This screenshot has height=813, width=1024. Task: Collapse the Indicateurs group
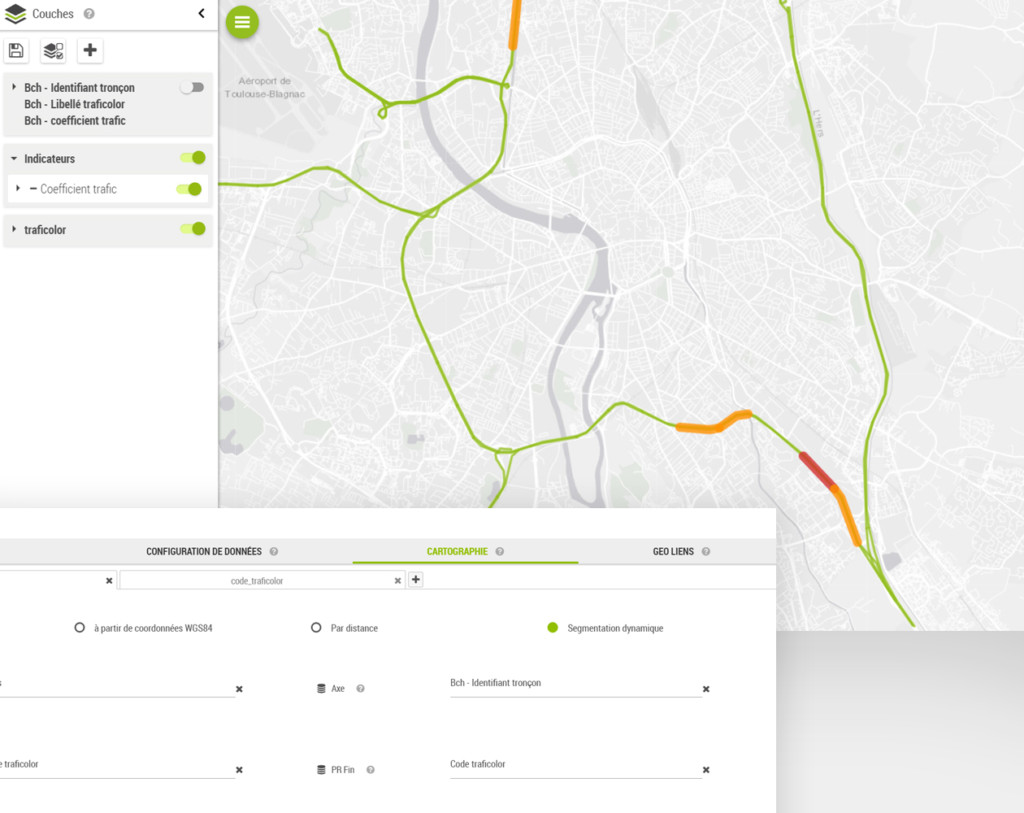(14, 159)
